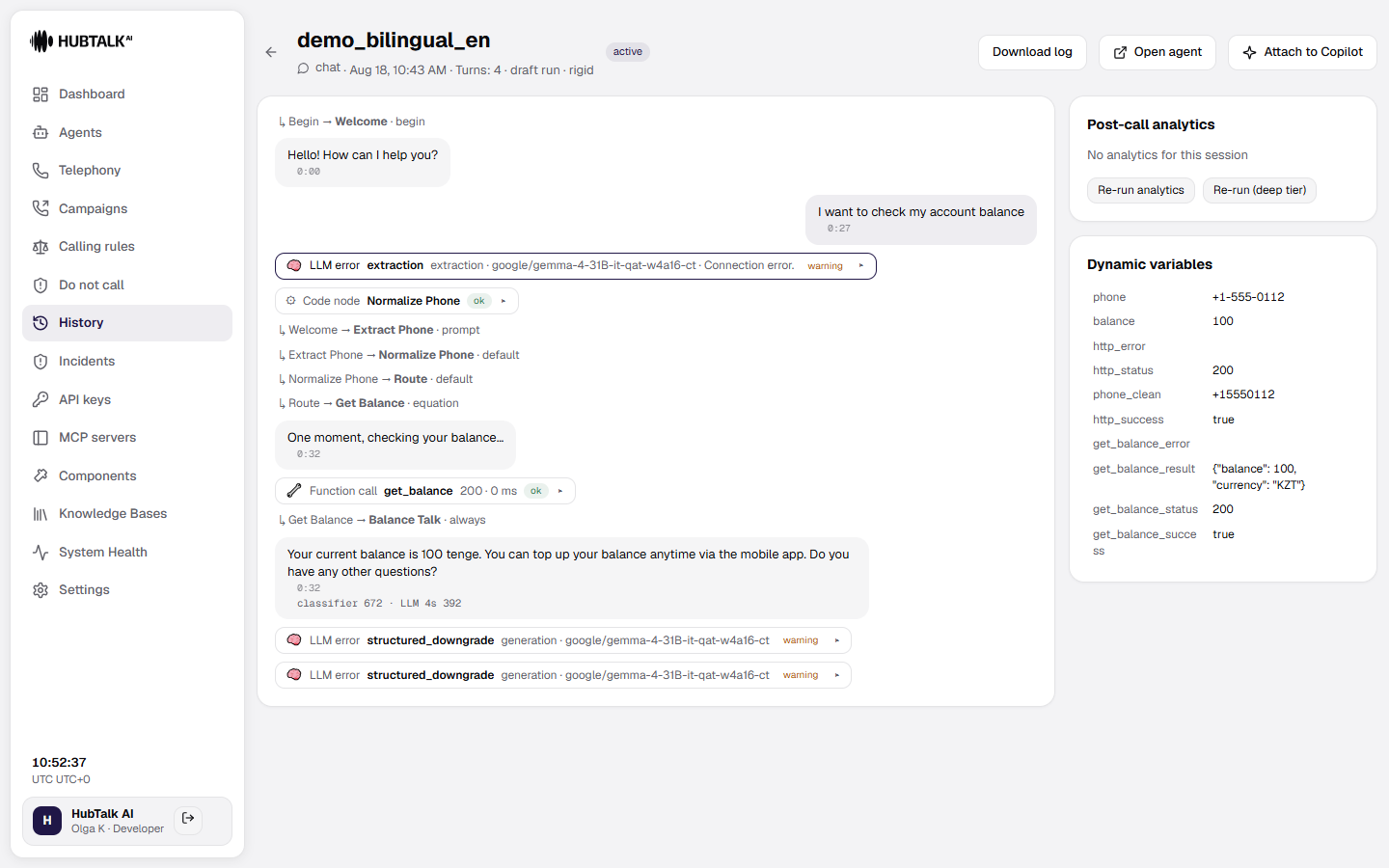Click the Post-call analytics heading

(1151, 124)
